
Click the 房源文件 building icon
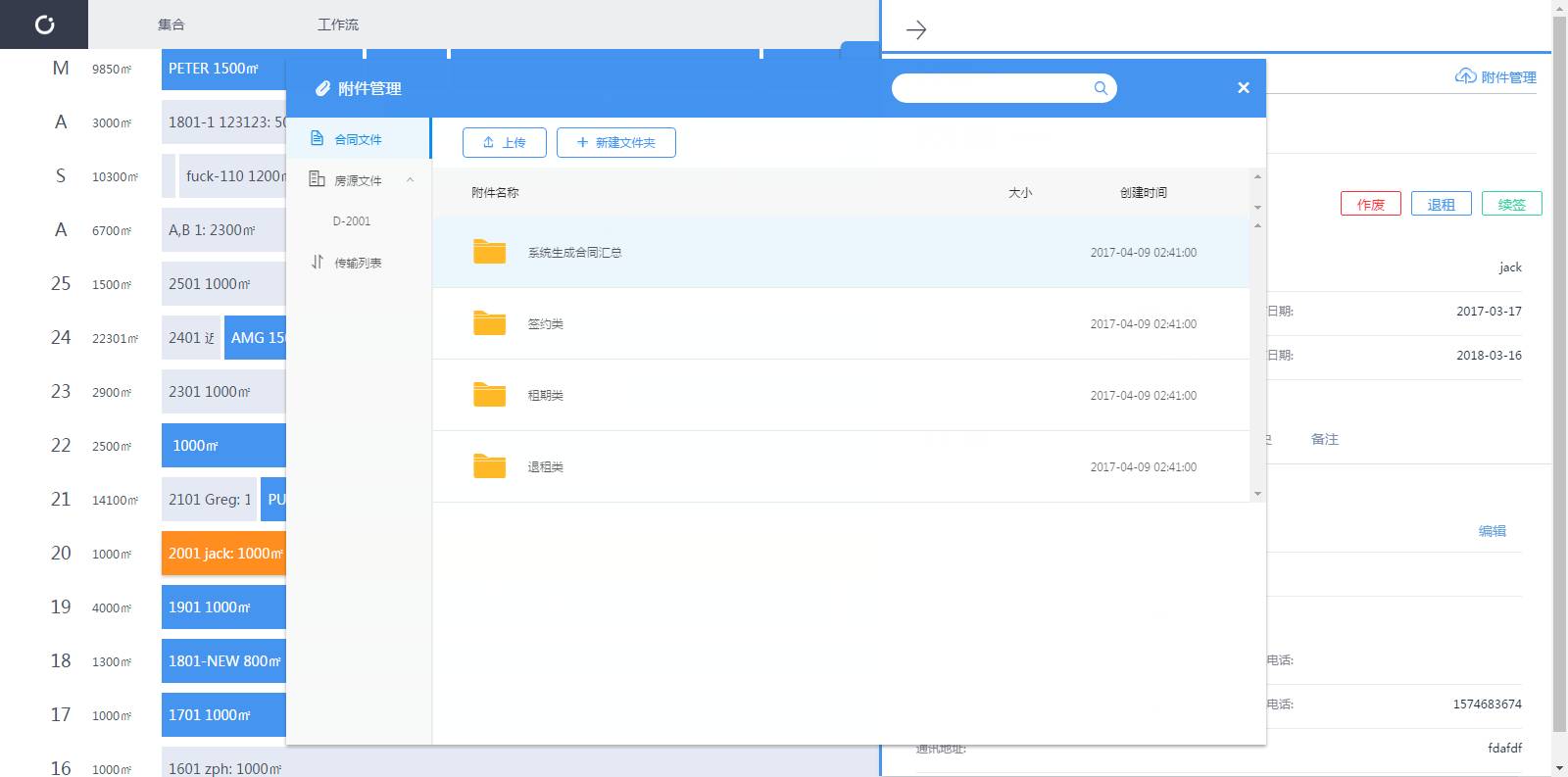[x=317, y=179]
